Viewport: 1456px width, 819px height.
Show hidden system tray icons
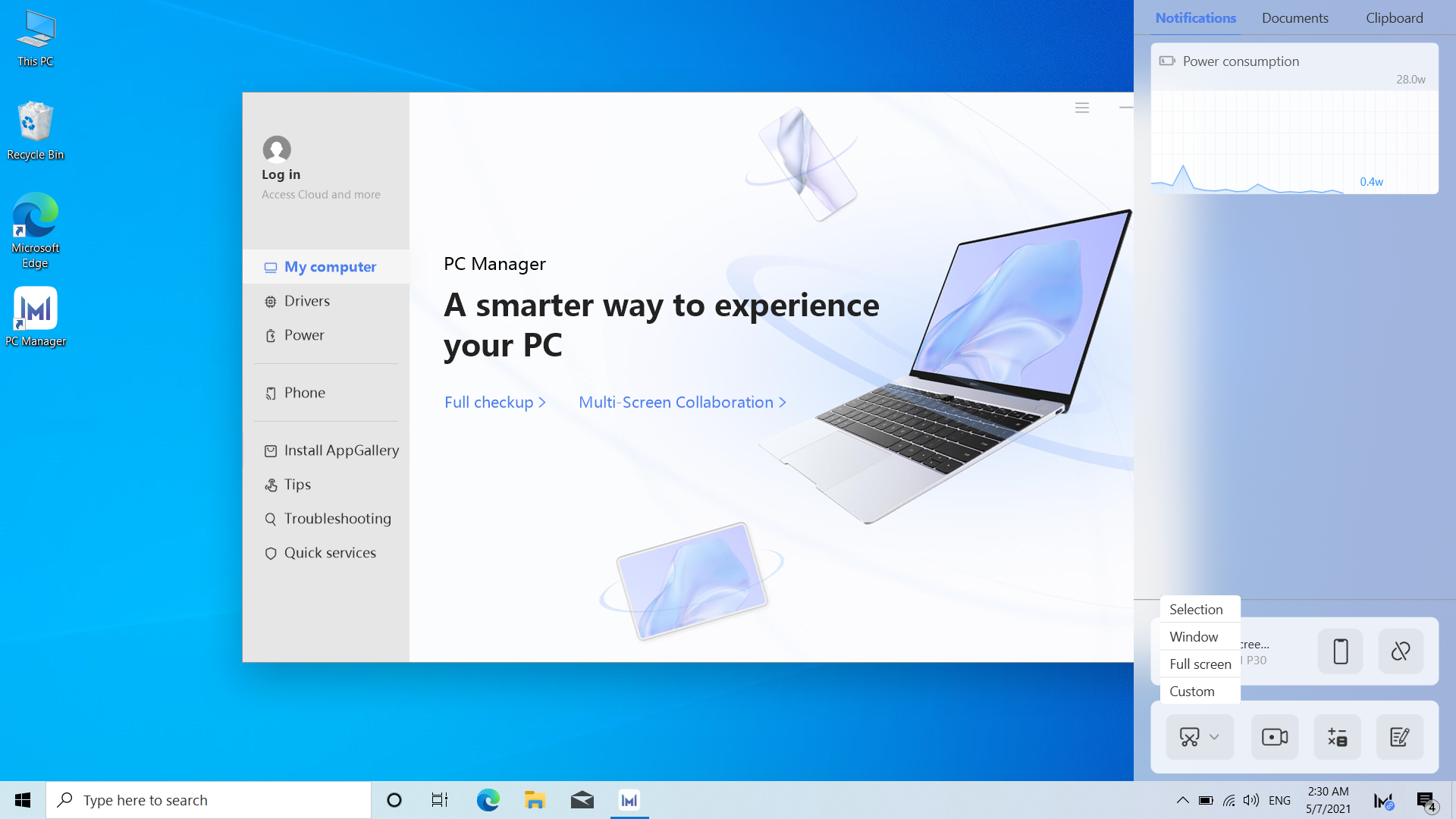(1183, 800)
